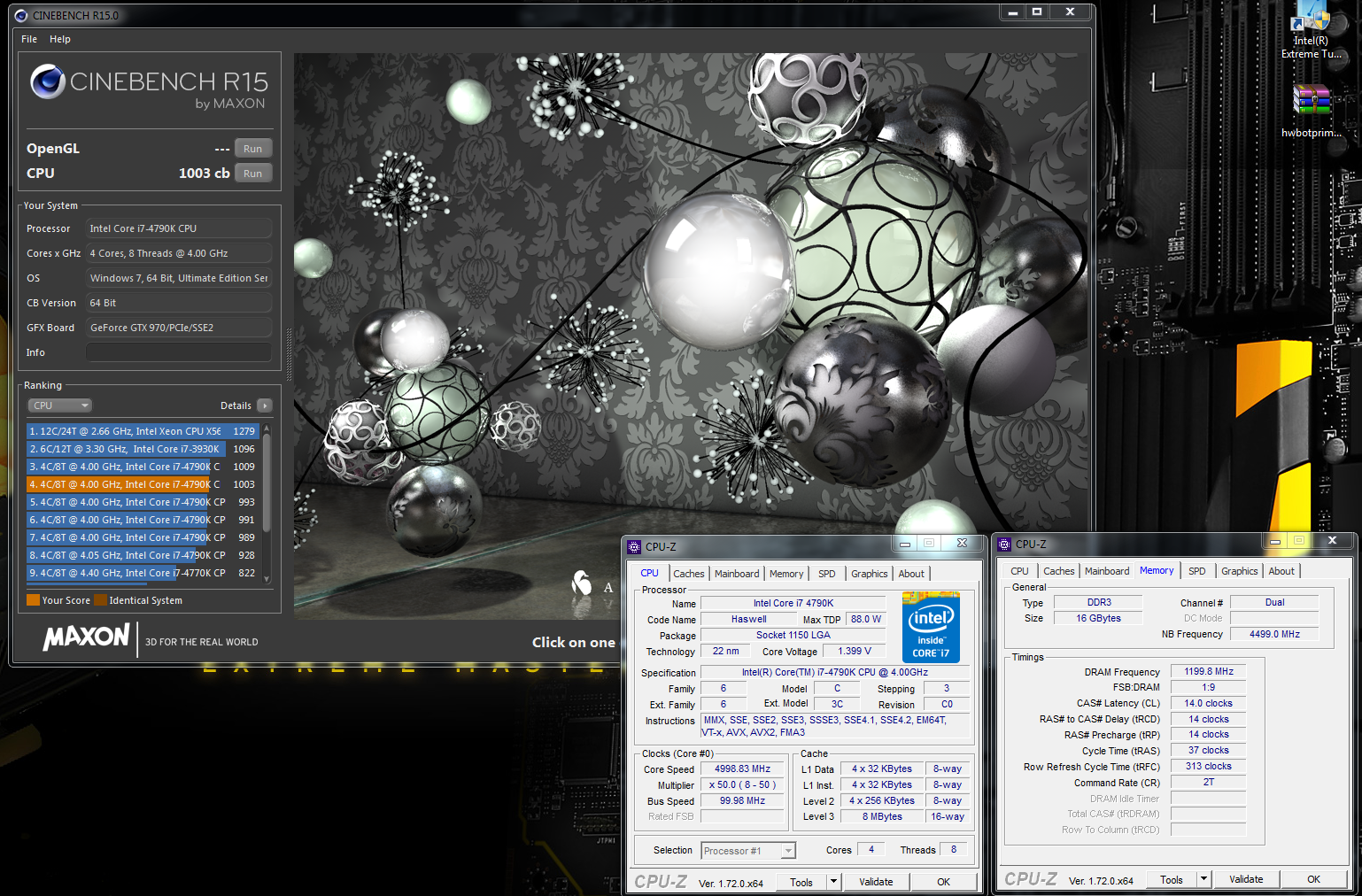Switch to Caches tab in CPU-Z CPU window
The height and width of the screenshot is (896, 1362).
pyautogui.click(x=689, y=574)
